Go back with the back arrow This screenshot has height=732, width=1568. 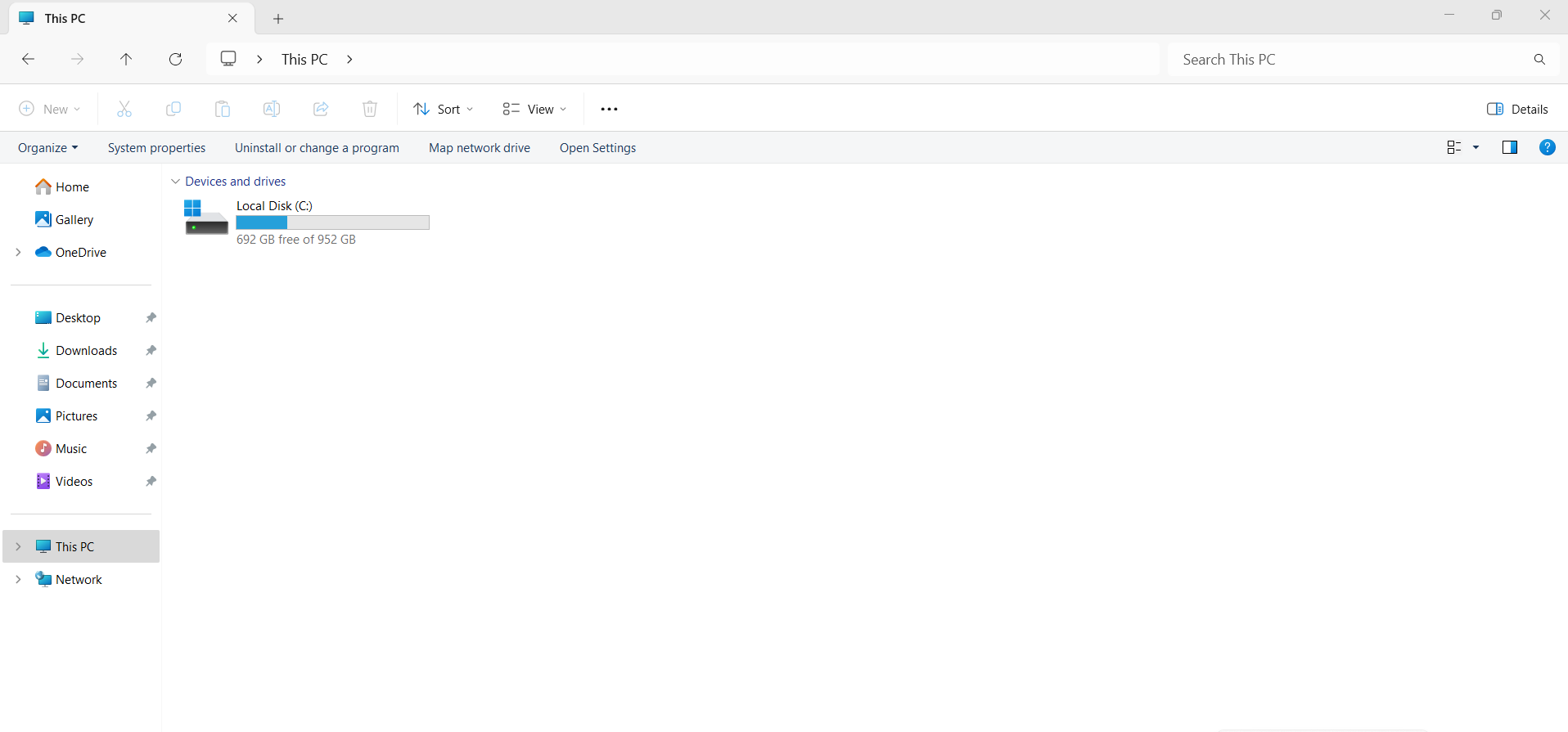coord(28,59)
